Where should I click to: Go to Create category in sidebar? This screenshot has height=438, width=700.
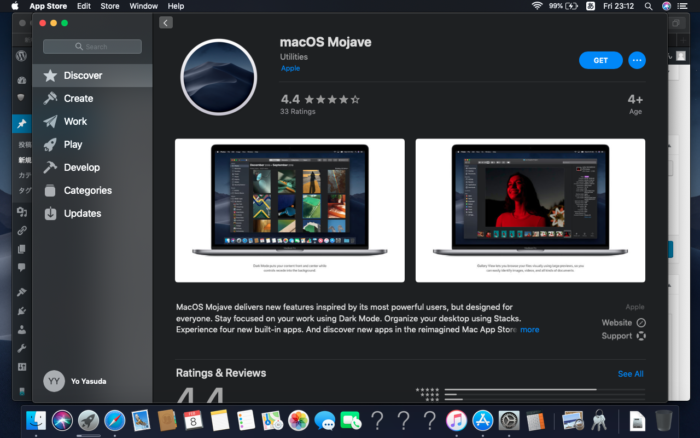tap(78, 99)
